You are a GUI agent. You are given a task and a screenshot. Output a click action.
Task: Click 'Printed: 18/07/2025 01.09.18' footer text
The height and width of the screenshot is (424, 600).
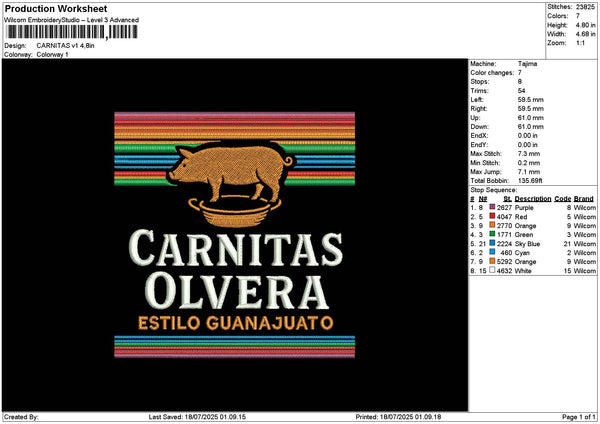398,417
